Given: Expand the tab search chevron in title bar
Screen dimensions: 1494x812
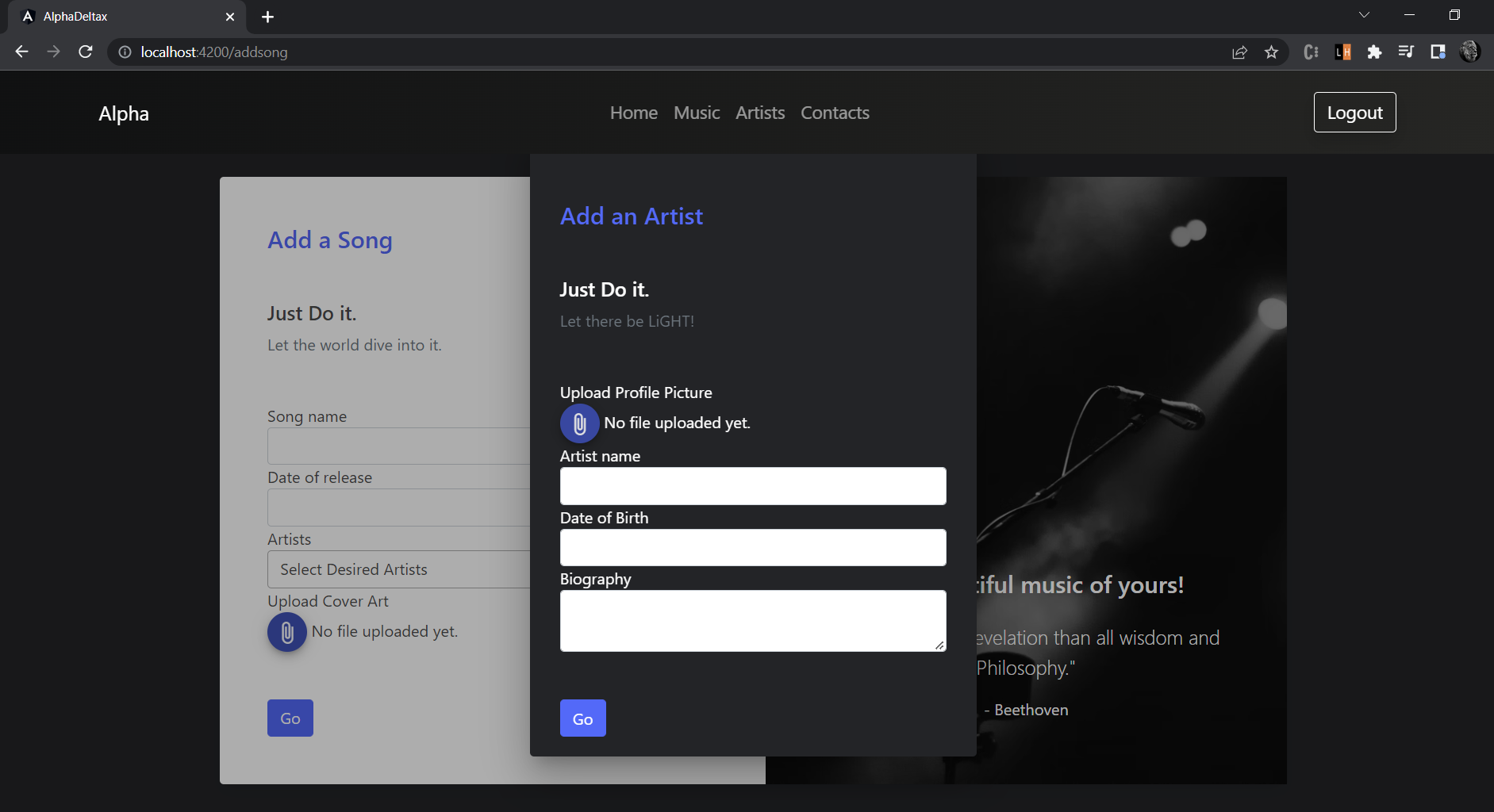Looking at the screenshot, I should [x=1364, y=15].
